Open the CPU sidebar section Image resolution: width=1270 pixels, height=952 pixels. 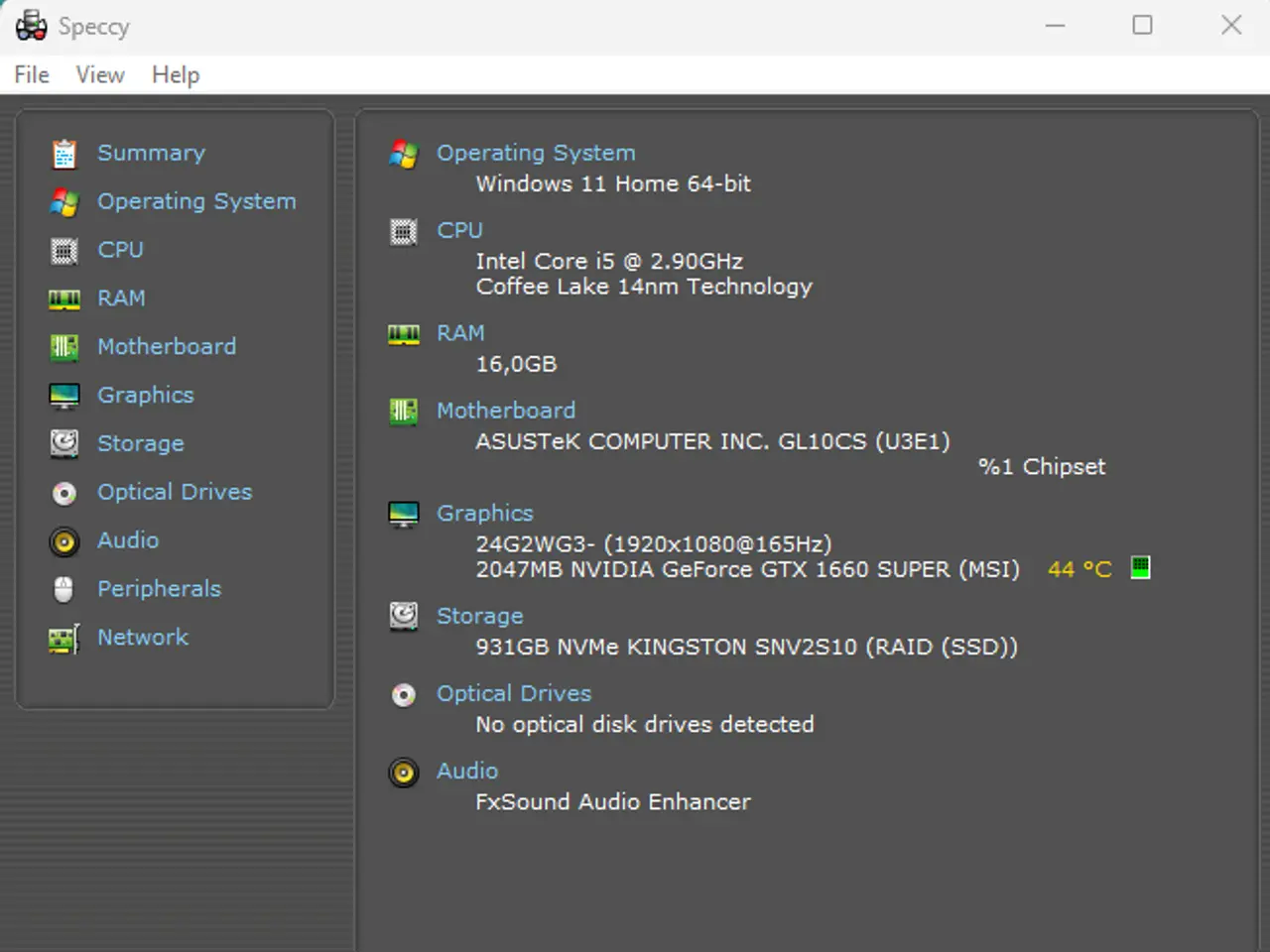[x=120, y=250]
